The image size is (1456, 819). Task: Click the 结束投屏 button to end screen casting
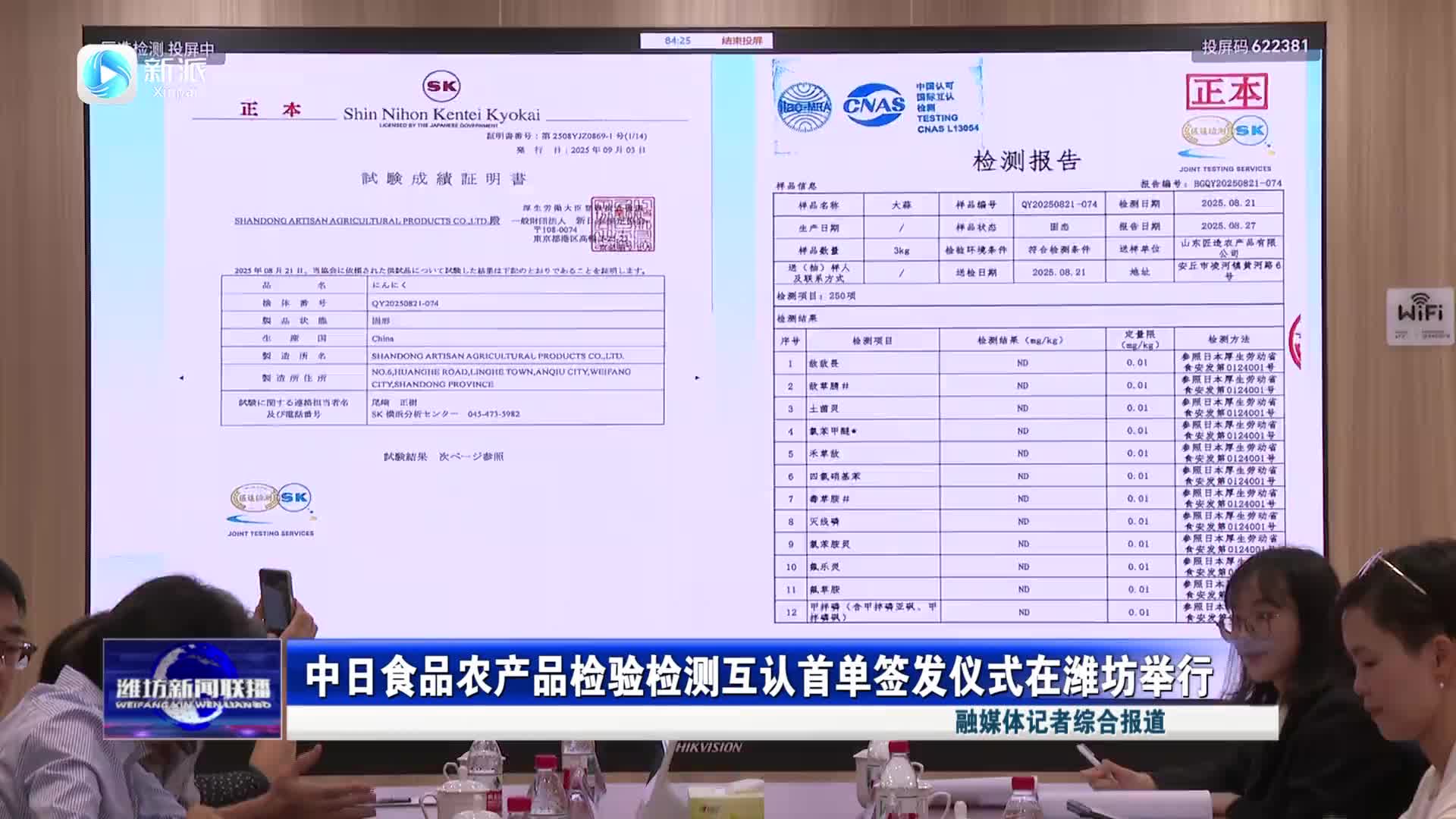741,41
